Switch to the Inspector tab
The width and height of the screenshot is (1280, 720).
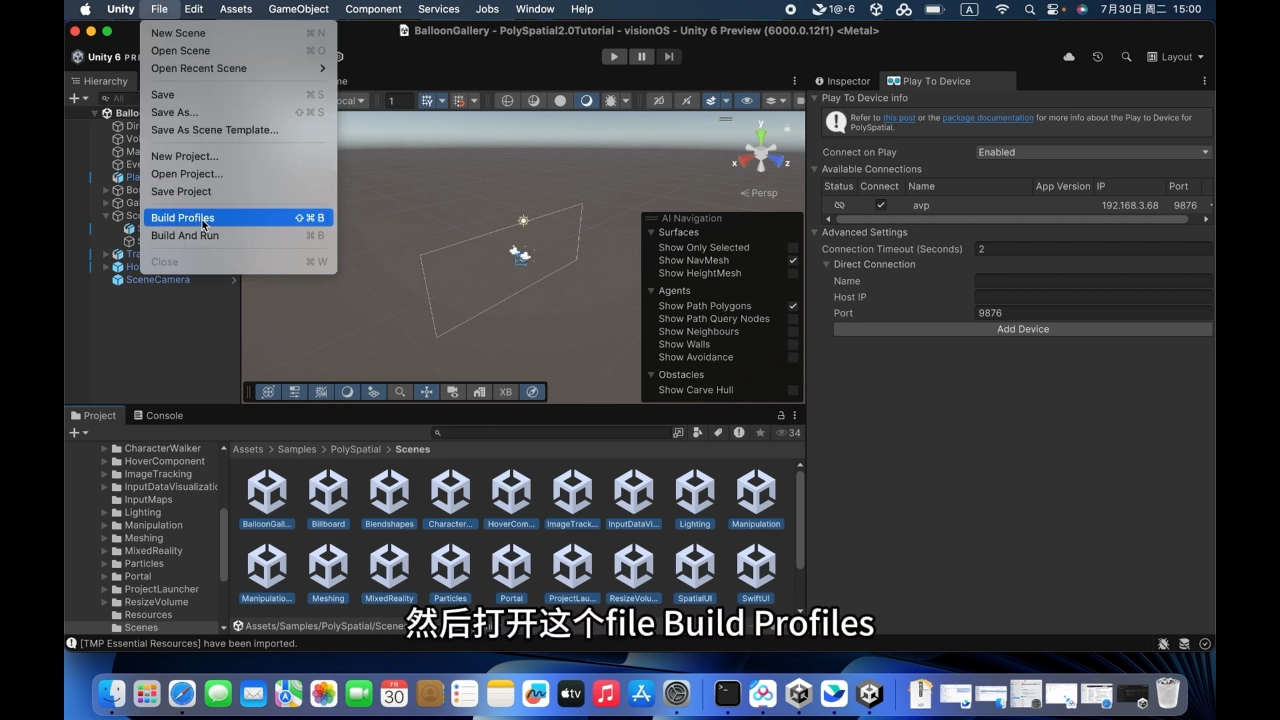click(842, 81)
